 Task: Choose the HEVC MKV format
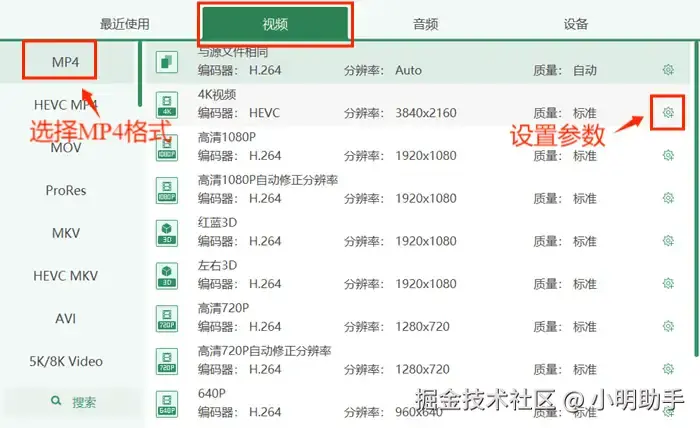[66, 276]
